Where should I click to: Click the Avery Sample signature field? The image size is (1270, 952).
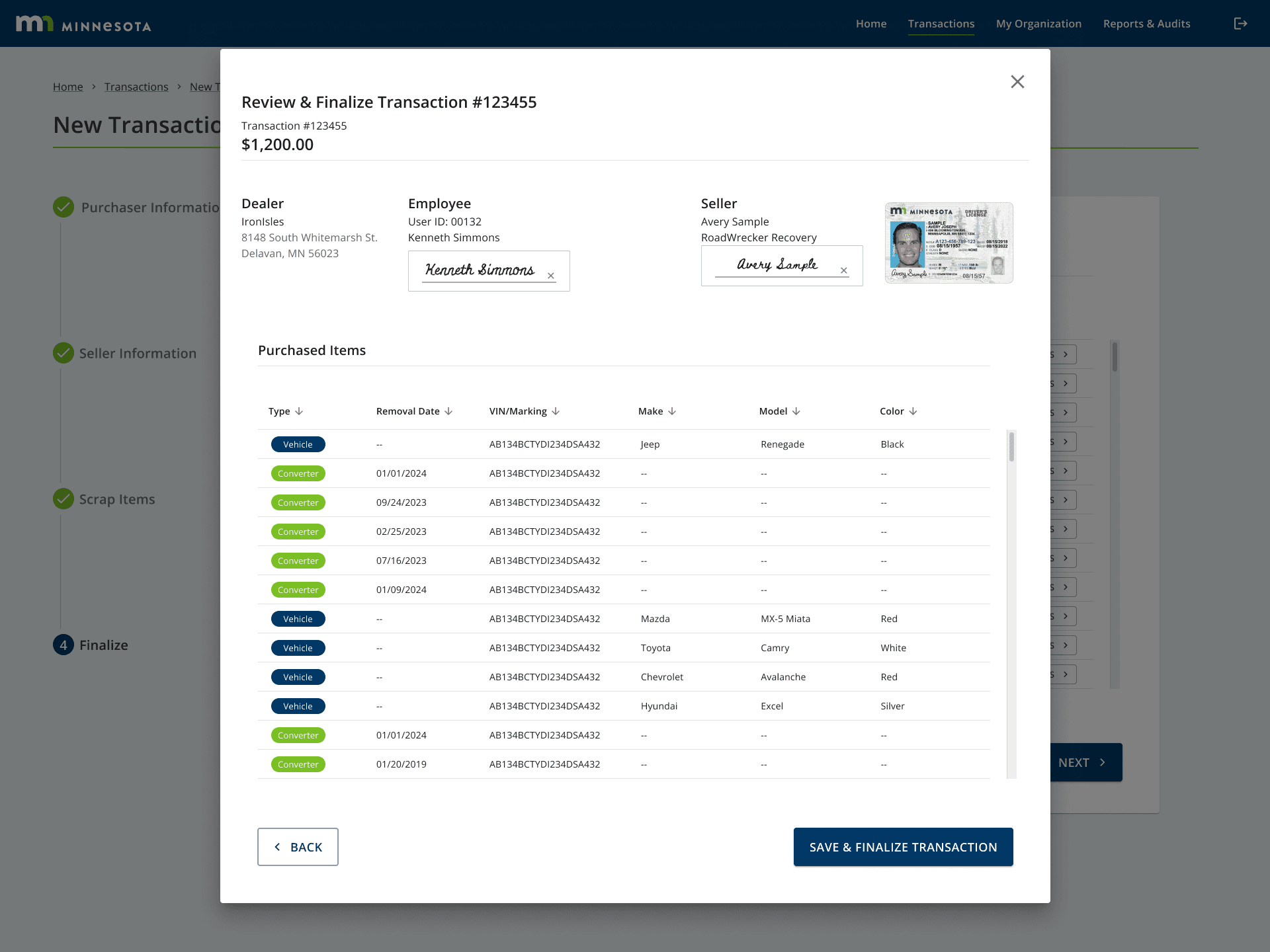[782, 266]
